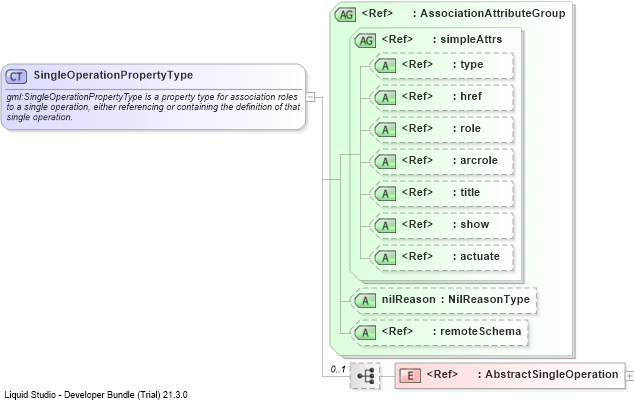Click the AG icon of simpleAttrs

pos(366,40)
